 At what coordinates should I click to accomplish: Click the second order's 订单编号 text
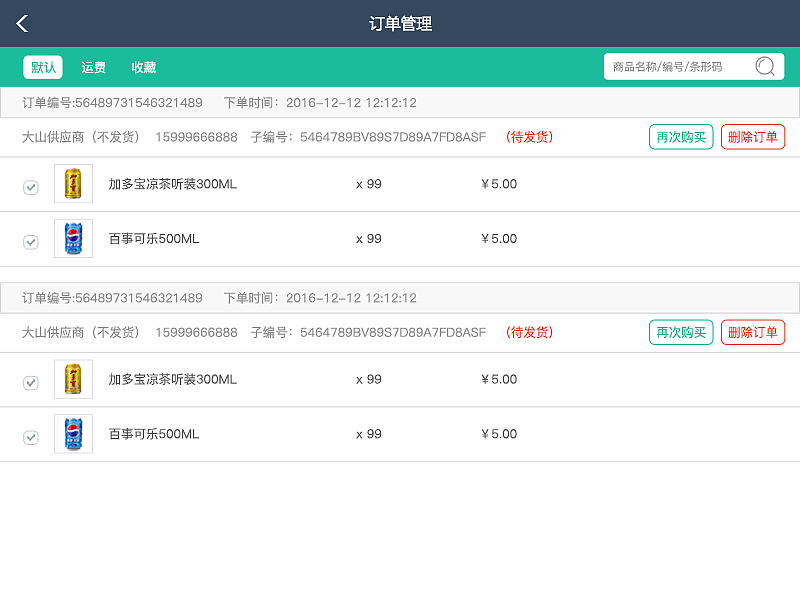coord(112,298)
